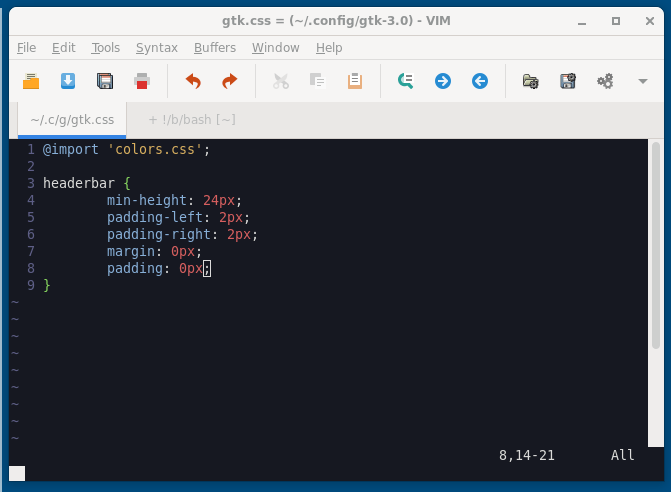Cut selection with the scissors icon
Image resolution: width=671 pixels, height=492 pixels.
pos(281,81)
